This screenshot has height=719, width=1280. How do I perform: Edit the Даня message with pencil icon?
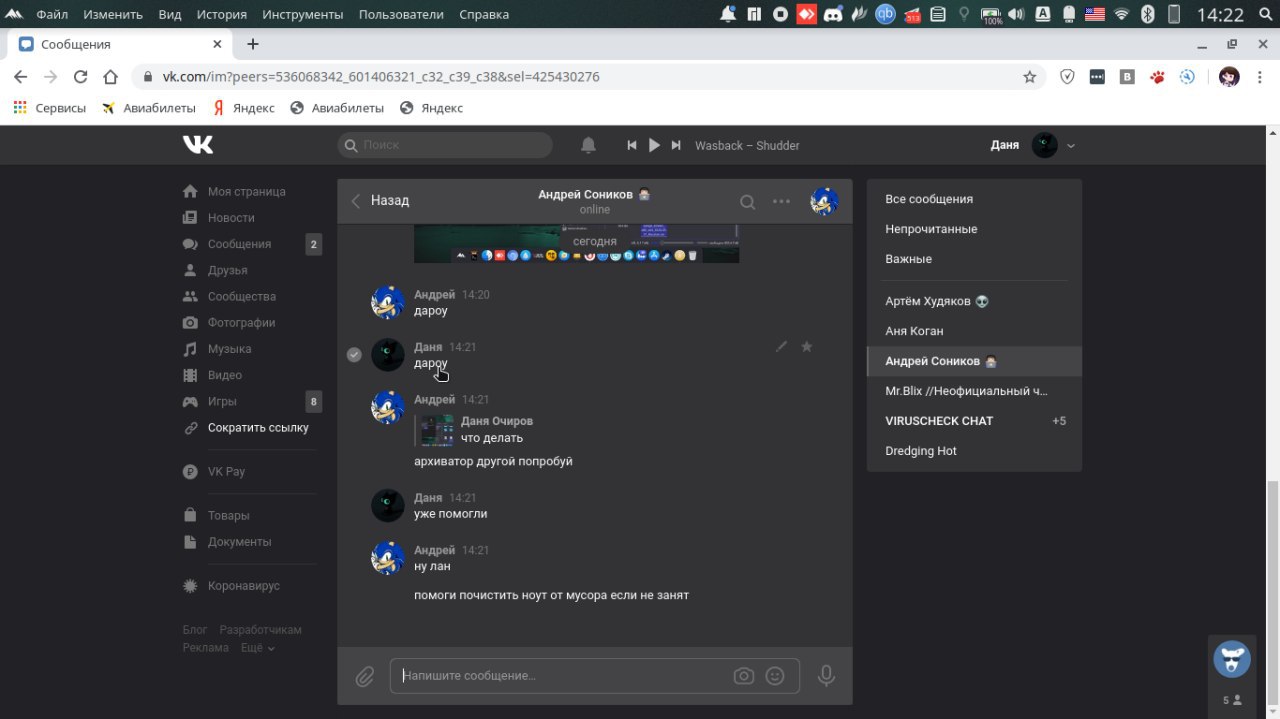(x=781, y=347)
